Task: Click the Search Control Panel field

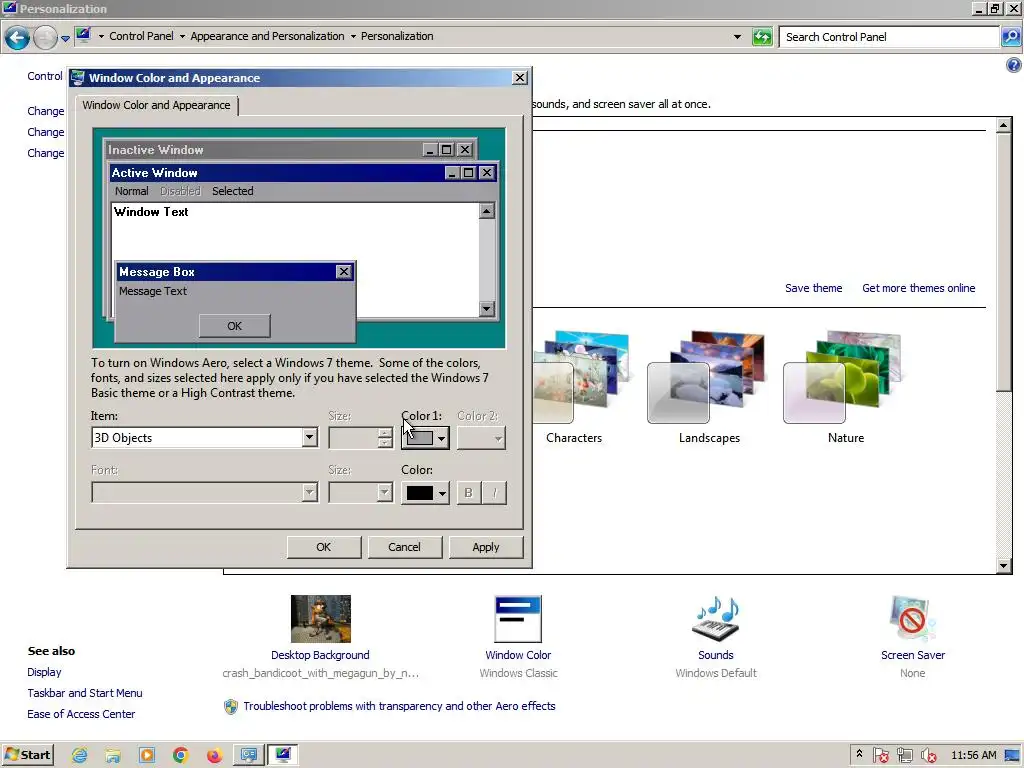Action: click(x=889, y=37)
